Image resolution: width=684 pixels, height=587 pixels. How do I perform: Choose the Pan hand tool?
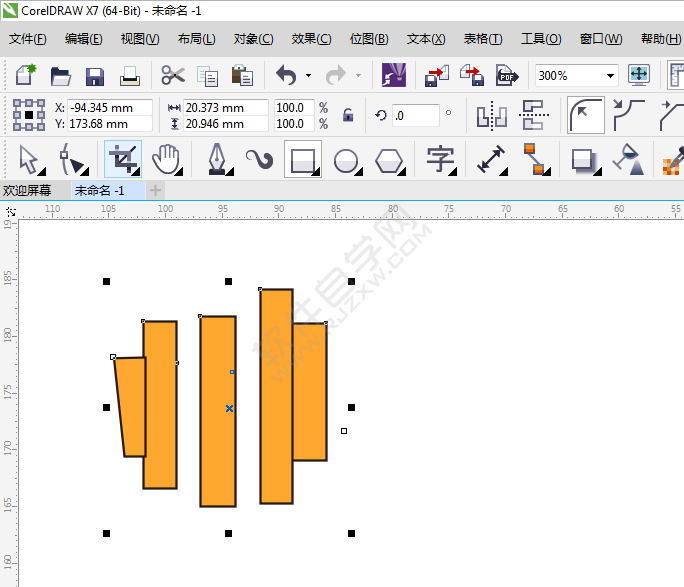click(169, 159)
